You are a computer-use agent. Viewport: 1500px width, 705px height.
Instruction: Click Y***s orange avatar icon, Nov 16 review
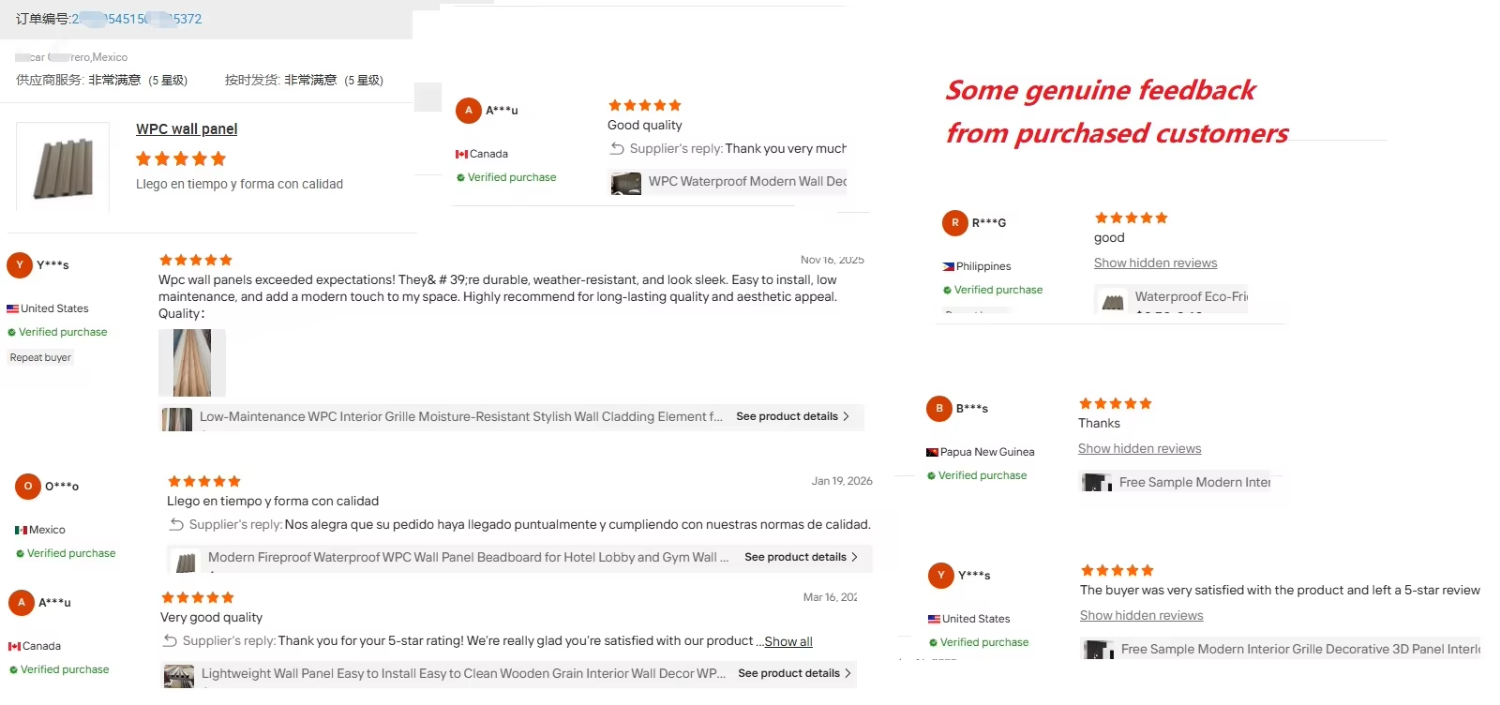[19, 265]
